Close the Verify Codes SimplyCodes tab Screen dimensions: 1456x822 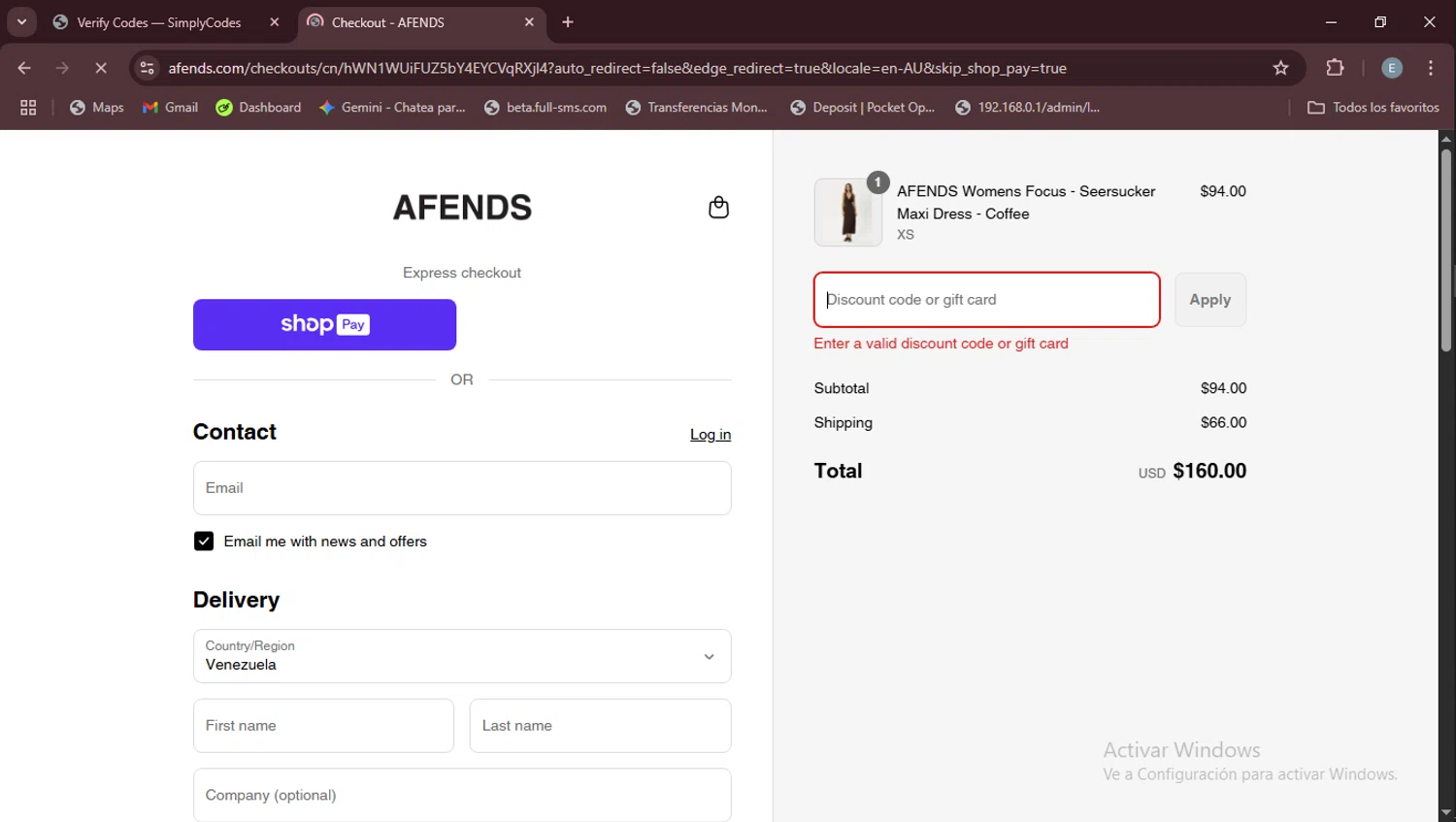coord(275,22)
